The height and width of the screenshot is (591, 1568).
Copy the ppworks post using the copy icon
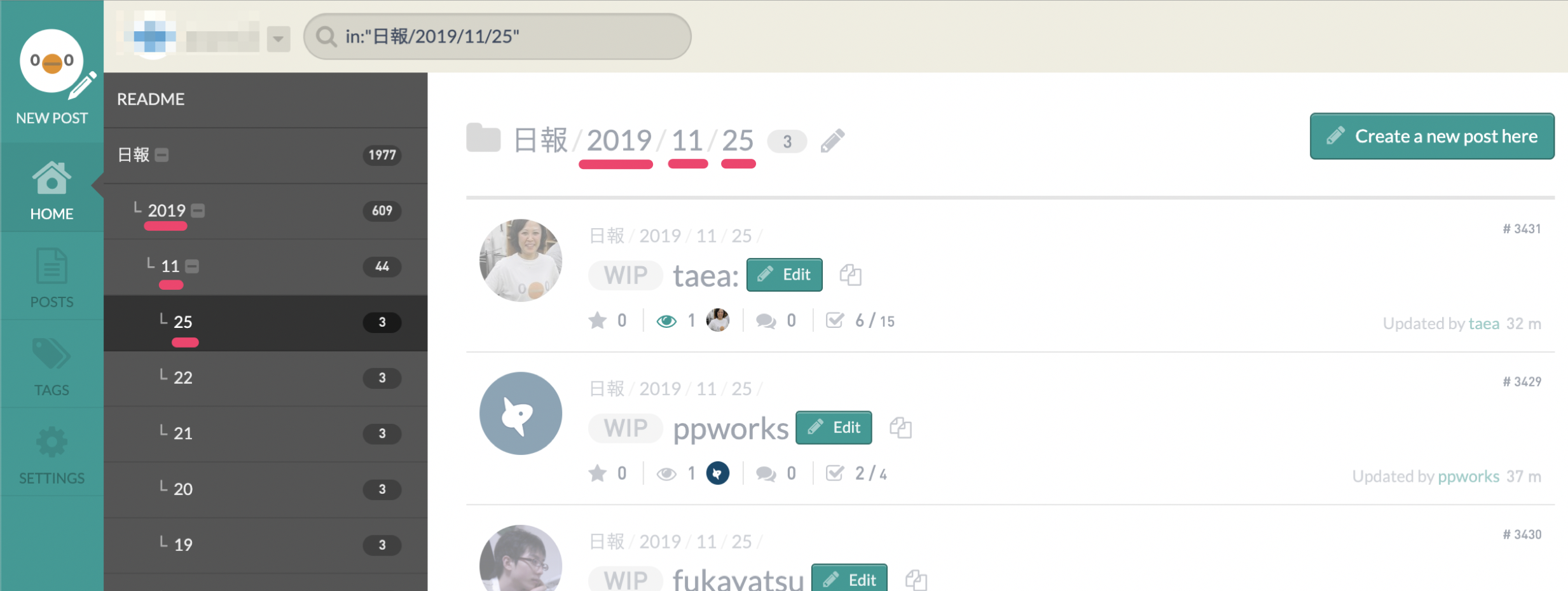click(x=900, y=428)
